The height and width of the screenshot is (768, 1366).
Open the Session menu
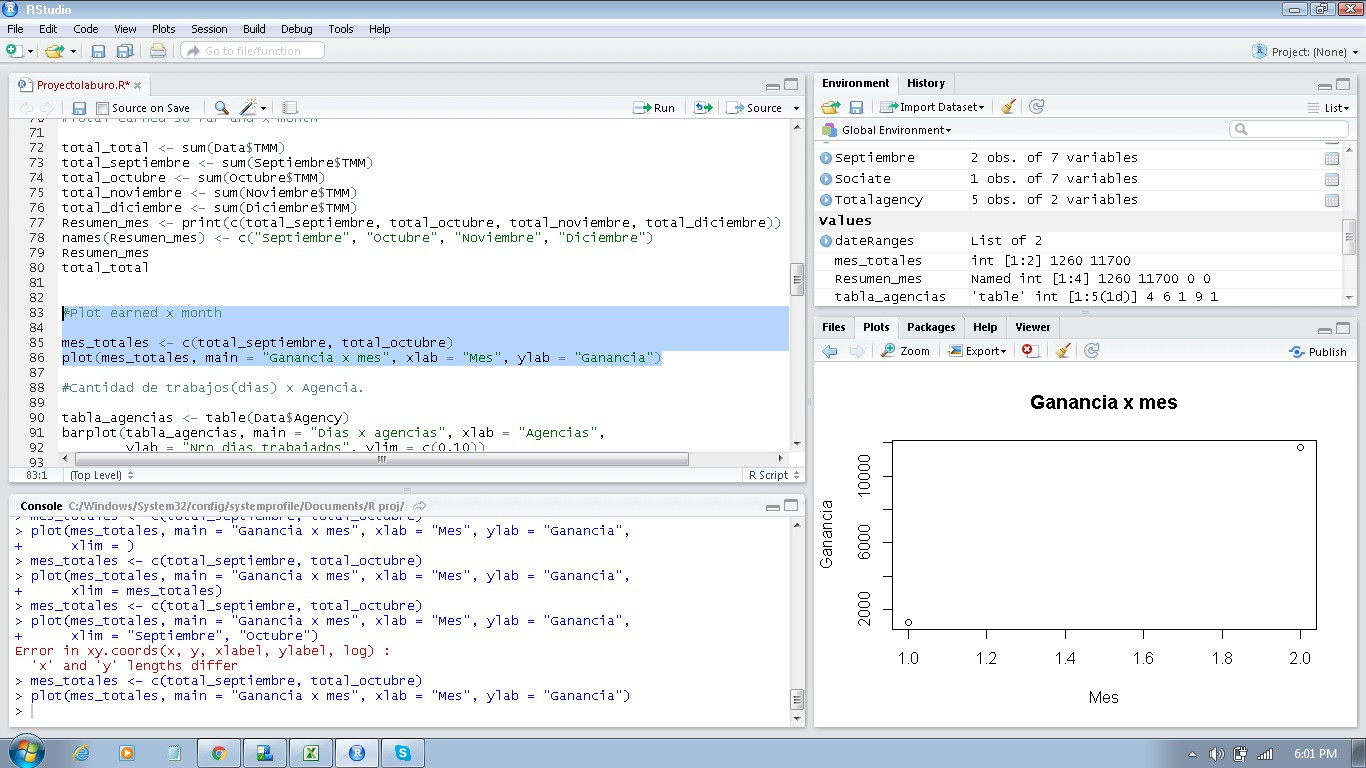[209, 29]
